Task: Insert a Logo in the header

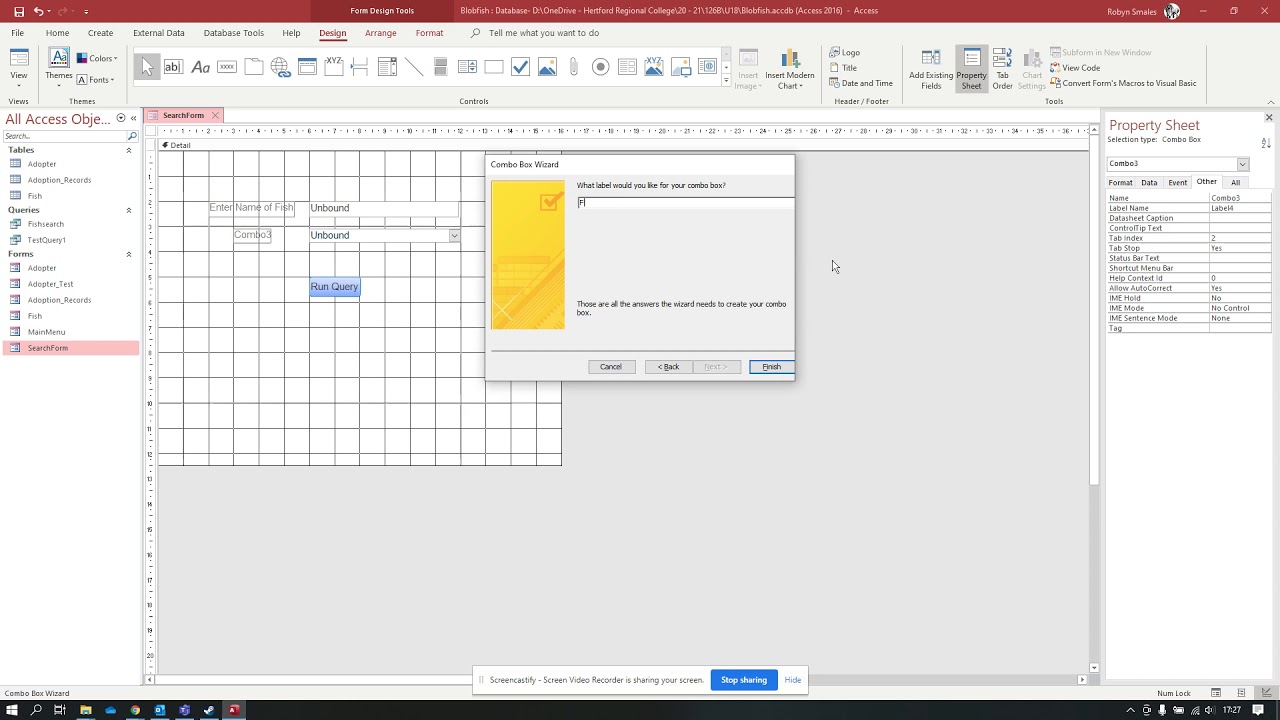Action: pos(844,52)
